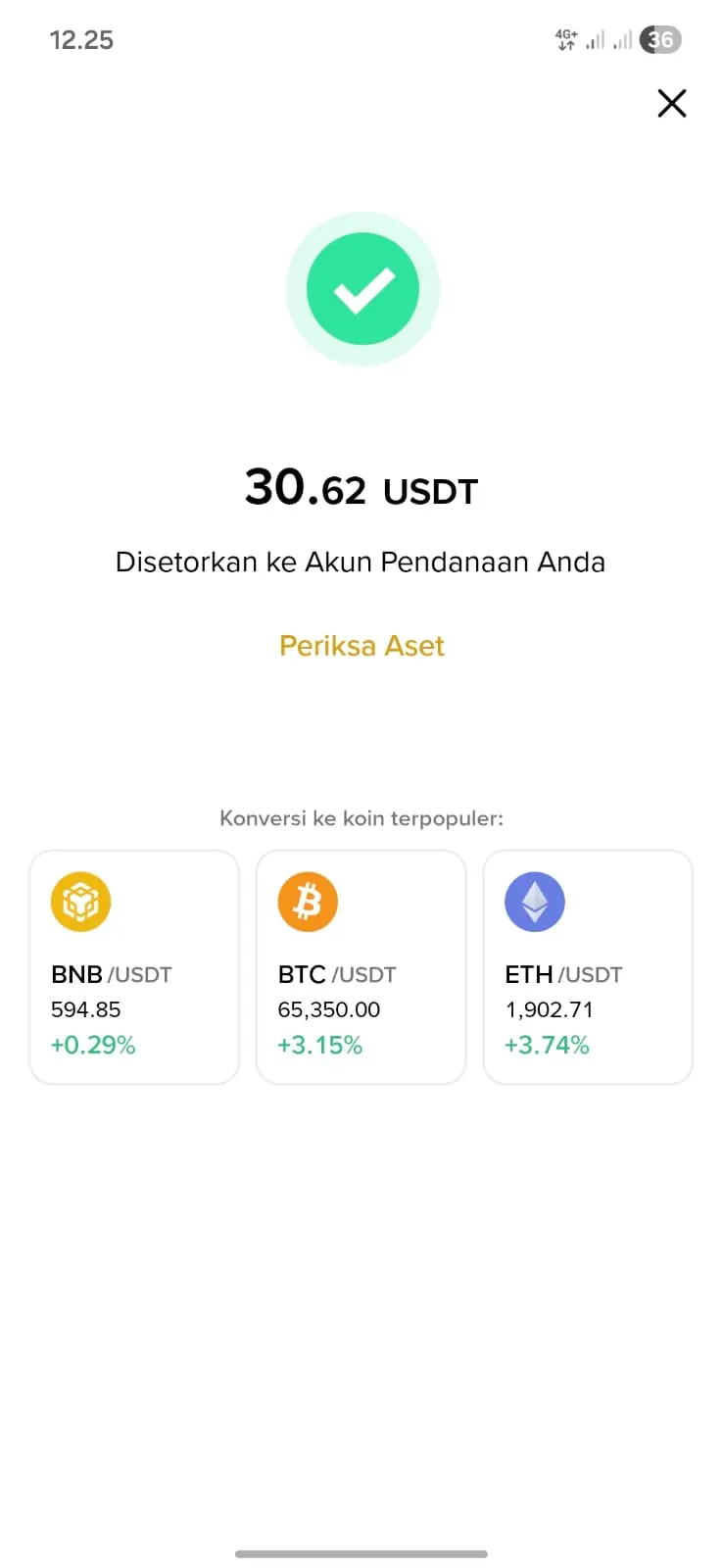The image size is (723, 1568).
Task: Tap the +3.15% BTC change value
Action: [x=320, y=1046]
